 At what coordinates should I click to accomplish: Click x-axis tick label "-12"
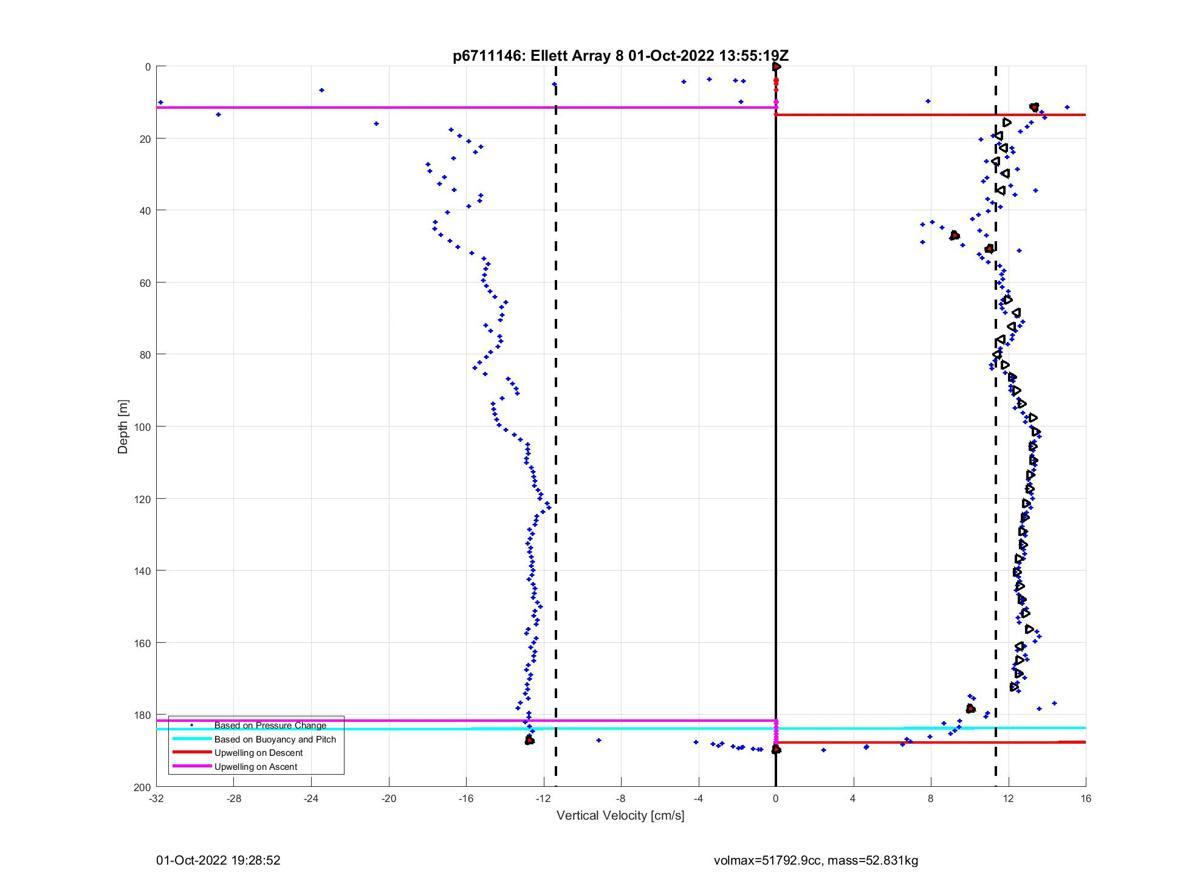543,798
